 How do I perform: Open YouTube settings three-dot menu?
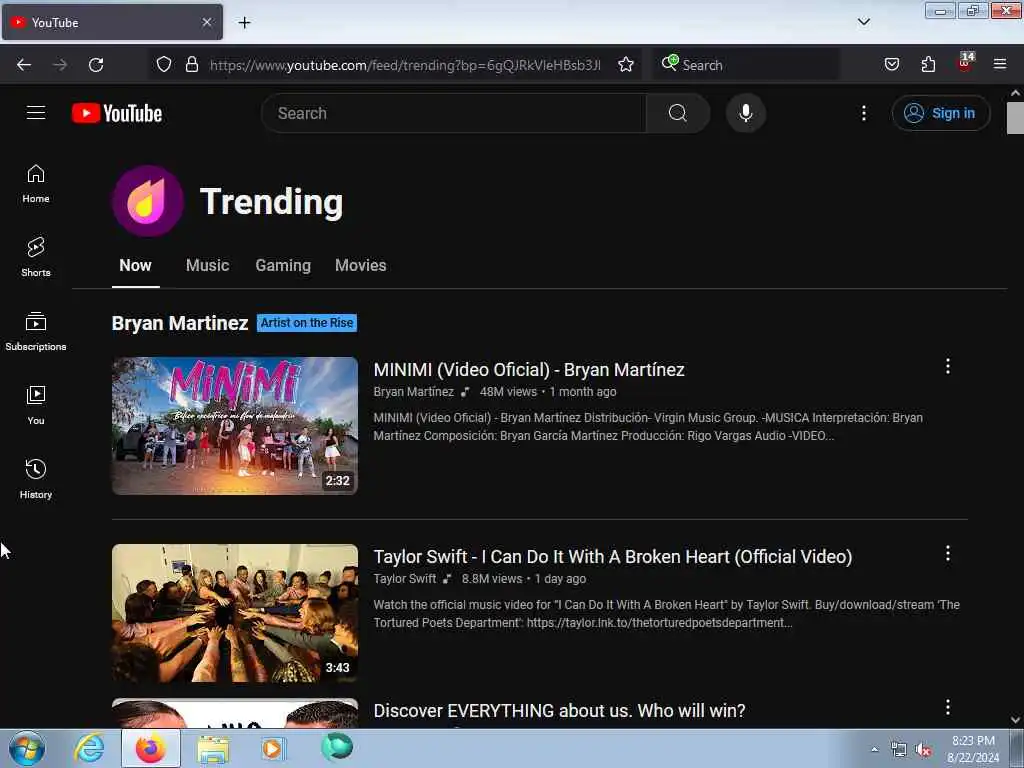point(863,113)
